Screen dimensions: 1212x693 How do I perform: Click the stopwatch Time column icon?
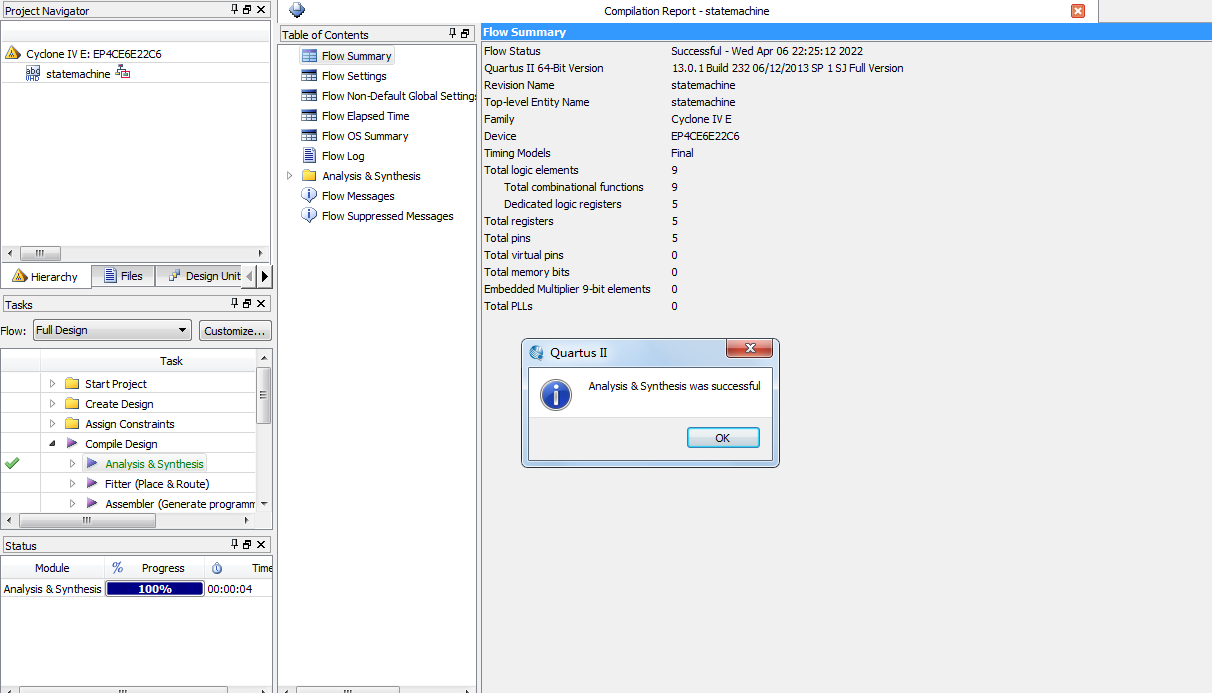tap(217, 568)
